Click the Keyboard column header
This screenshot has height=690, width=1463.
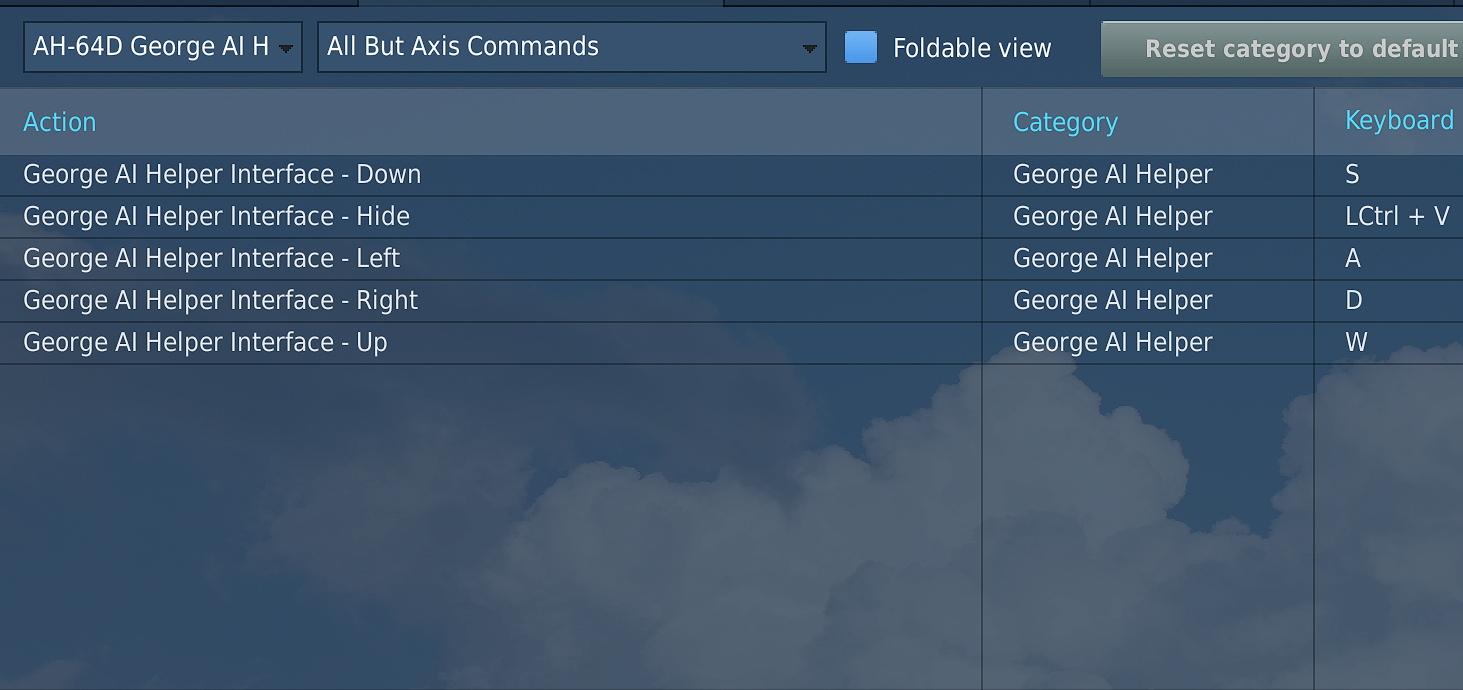tap(1399, 120)
